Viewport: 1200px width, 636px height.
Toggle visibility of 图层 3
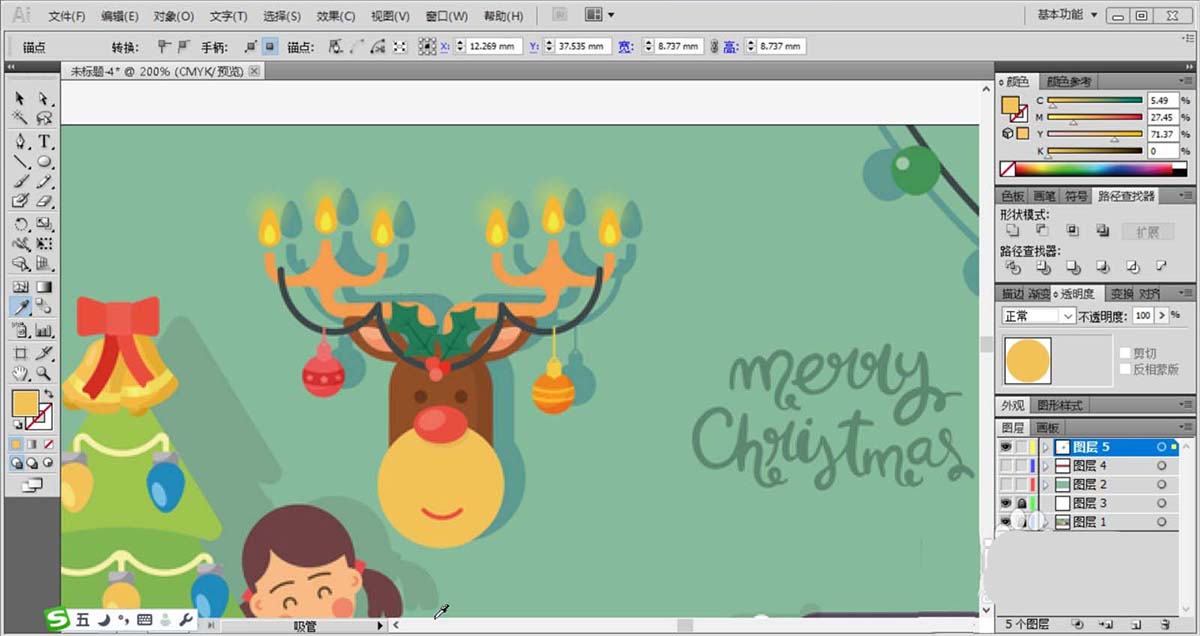1006,503
